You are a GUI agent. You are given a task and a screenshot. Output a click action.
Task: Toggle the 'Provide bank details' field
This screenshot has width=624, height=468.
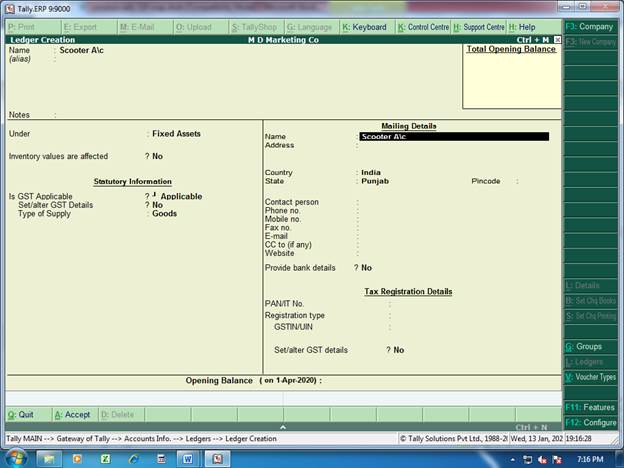pos(366,268)
